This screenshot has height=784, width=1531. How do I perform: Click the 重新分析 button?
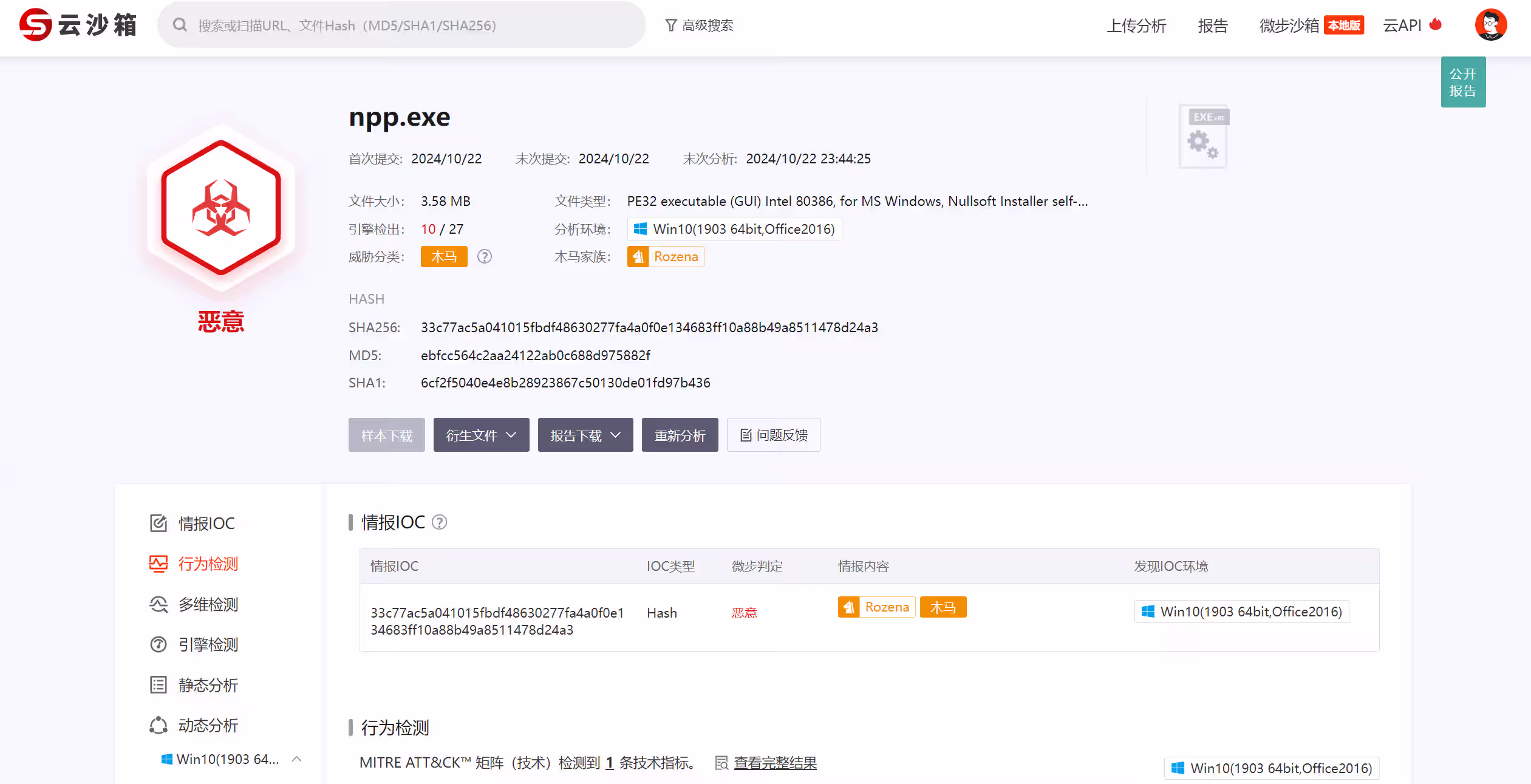[x=680, y=435]
